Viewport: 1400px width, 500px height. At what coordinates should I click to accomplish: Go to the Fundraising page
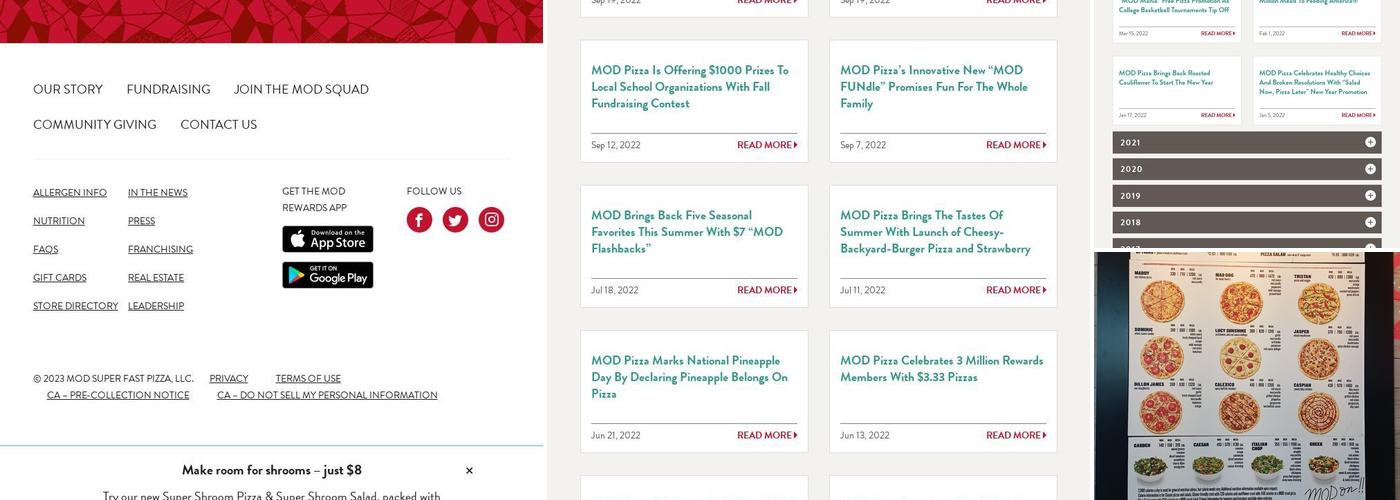point(168,90)
